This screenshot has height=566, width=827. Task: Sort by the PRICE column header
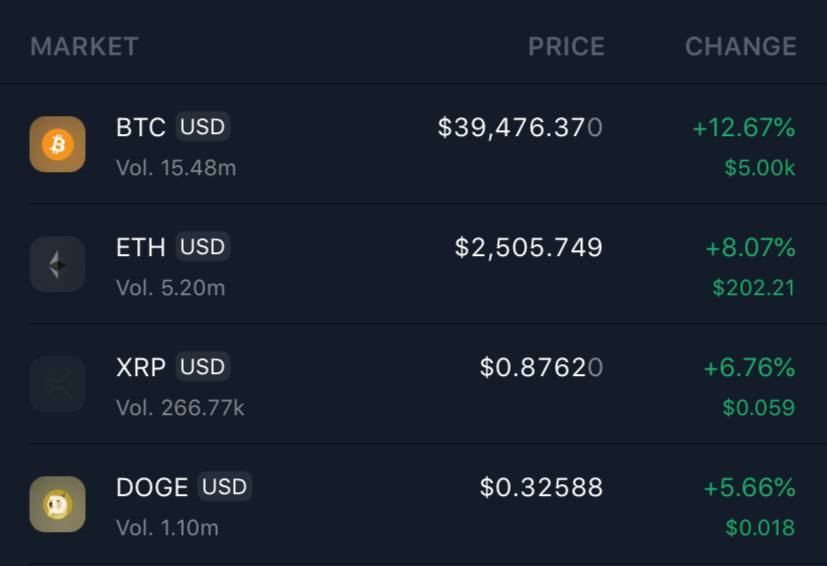[x=566, y=46]
